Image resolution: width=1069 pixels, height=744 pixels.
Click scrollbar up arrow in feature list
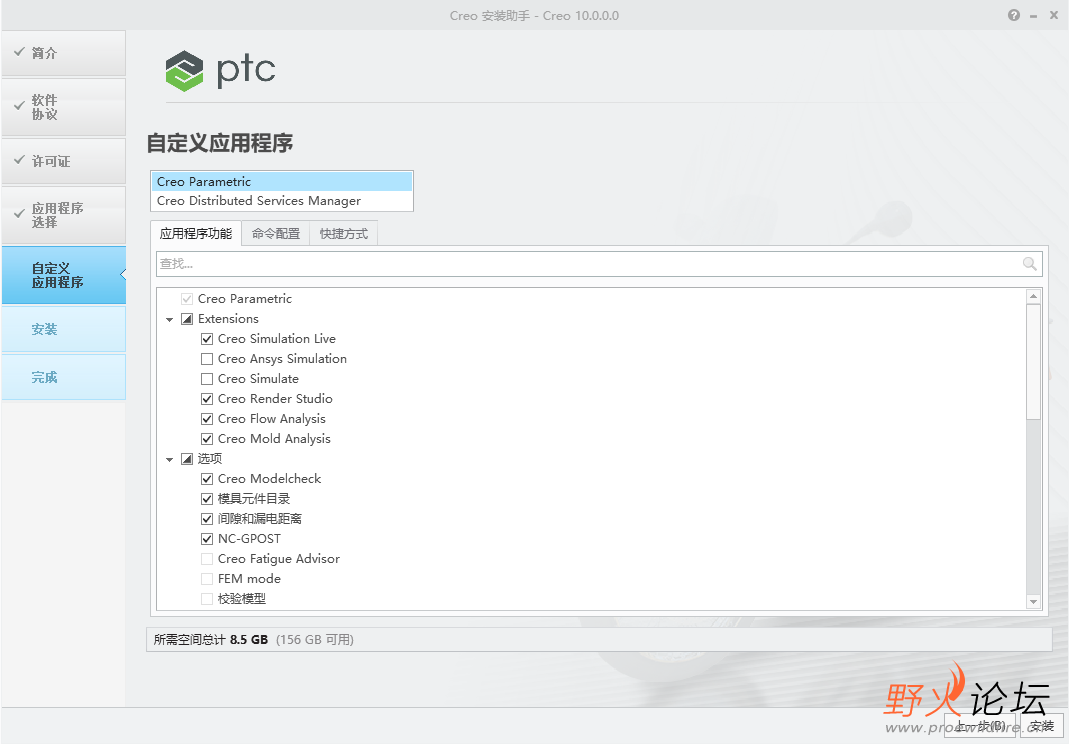[x=1034, y=296]
